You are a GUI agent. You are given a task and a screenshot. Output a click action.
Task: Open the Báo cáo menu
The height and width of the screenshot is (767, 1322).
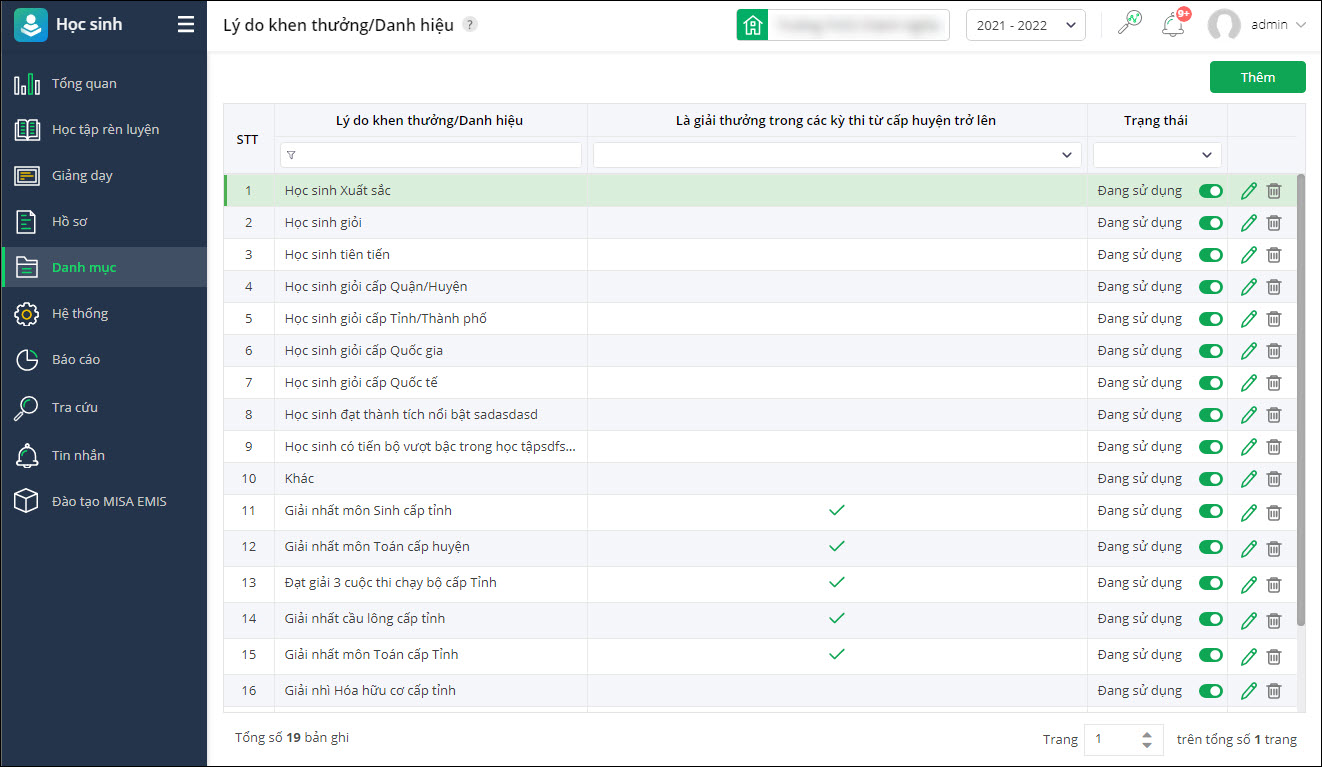[104, 360]
